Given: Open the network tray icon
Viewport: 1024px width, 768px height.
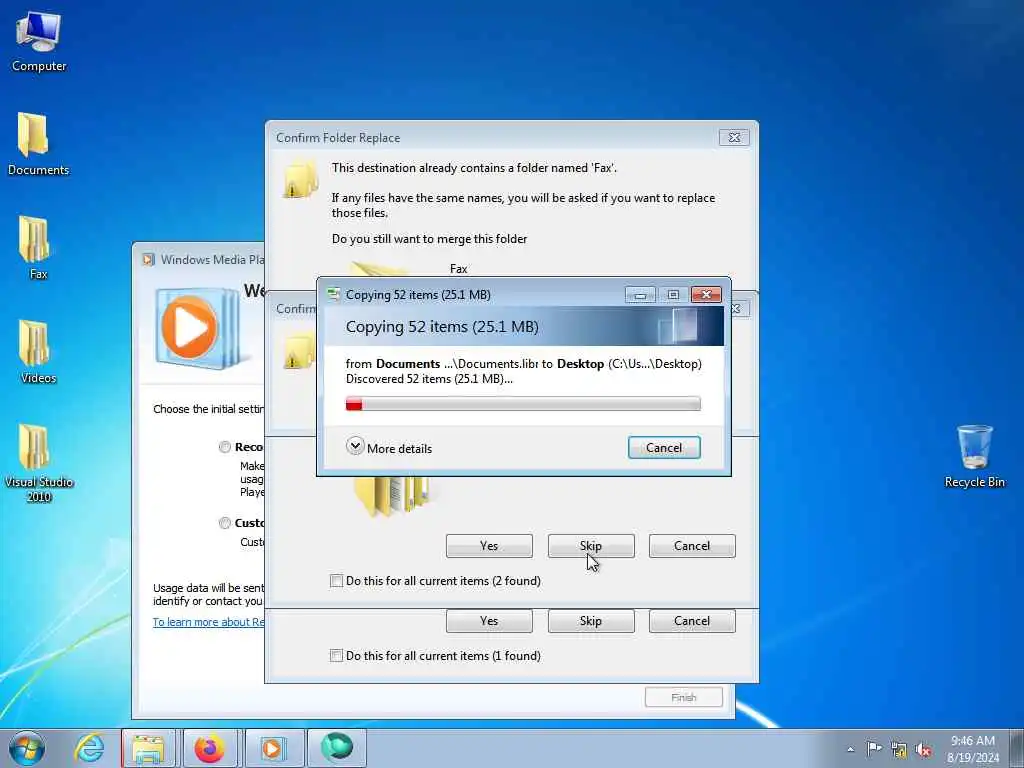Looking at the screenshot, I should pyautogui.click(x=899, y=749).
